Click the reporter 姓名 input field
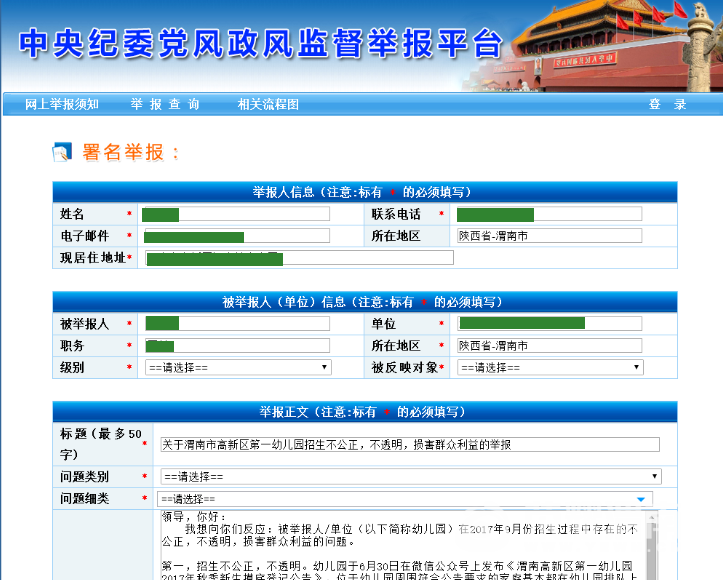 (237, 214)
